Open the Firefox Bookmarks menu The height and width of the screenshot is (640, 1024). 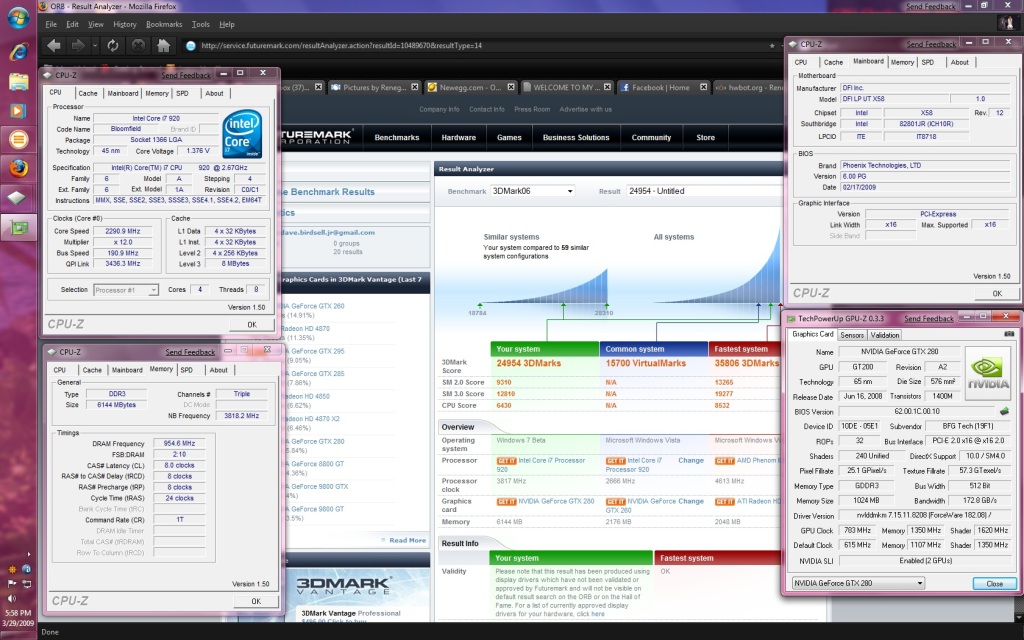pyautogui.click(x=164, y=24)
